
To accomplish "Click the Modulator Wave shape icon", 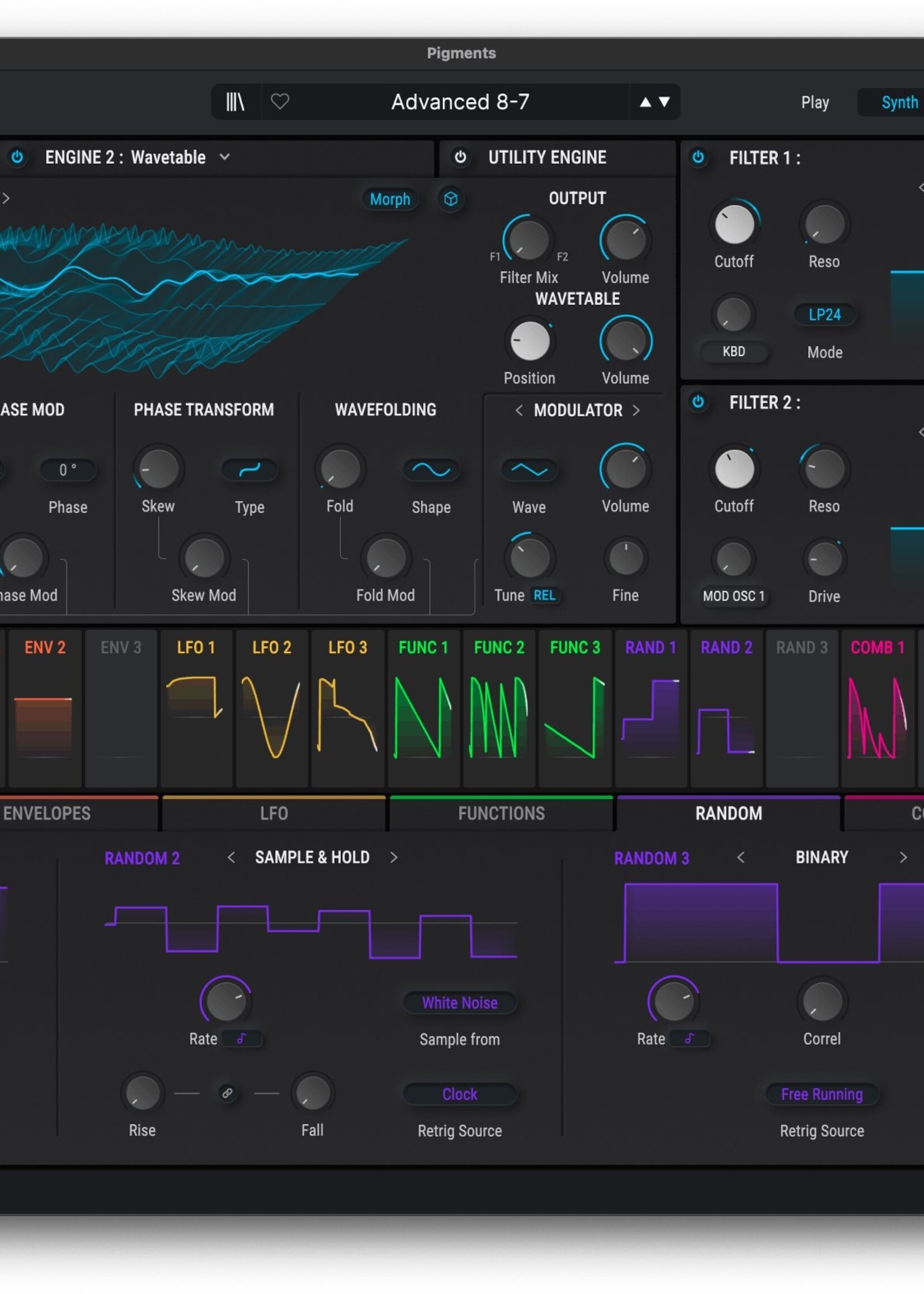I will click(529, 469).
